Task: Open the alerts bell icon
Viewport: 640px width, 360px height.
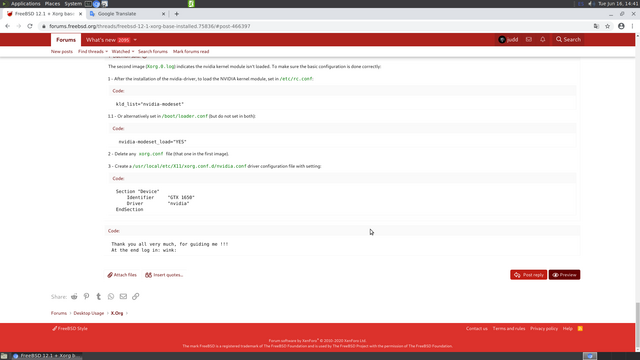Action: (542, 40)
